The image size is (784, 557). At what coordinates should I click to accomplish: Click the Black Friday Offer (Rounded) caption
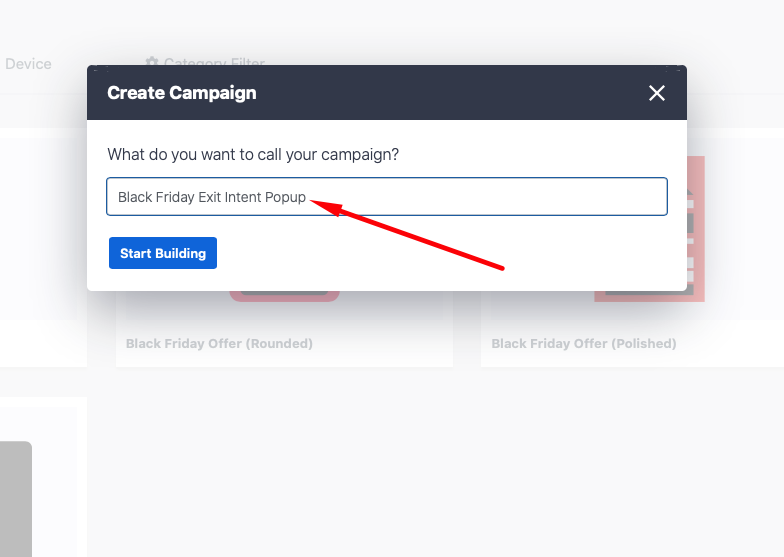click(219, 343)
